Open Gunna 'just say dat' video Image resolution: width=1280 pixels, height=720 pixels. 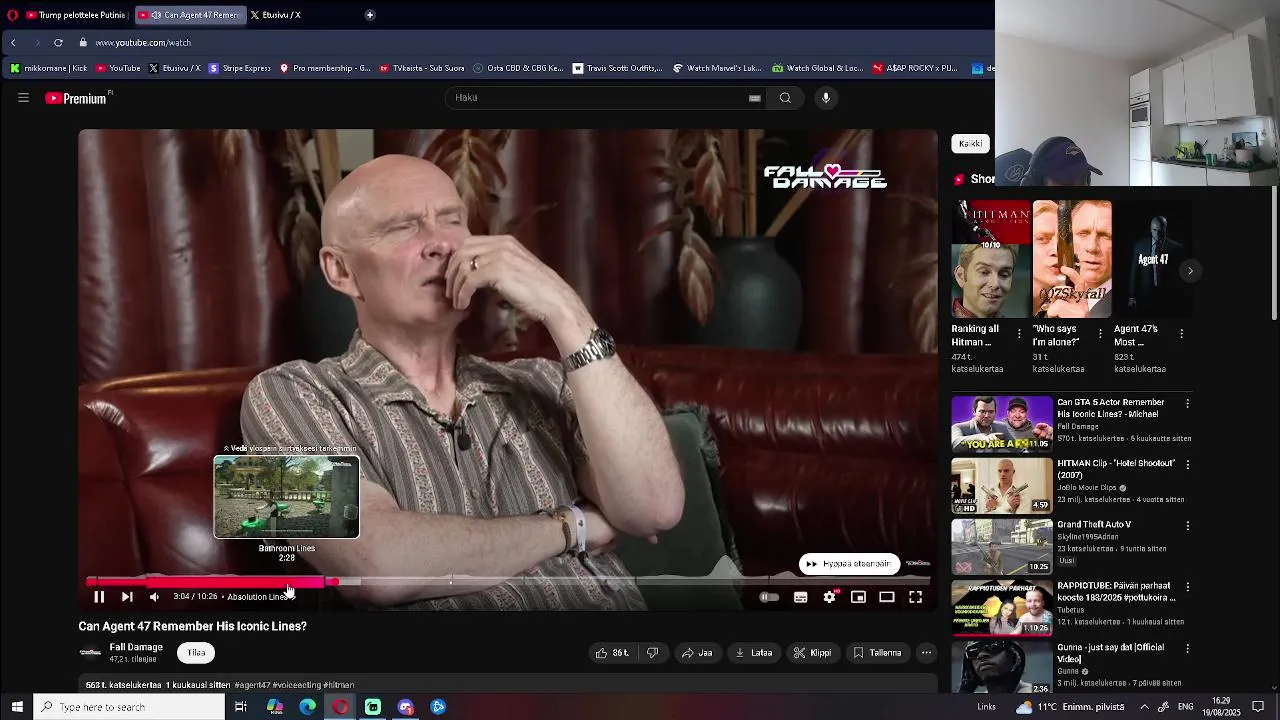[x=1001, y=667]
